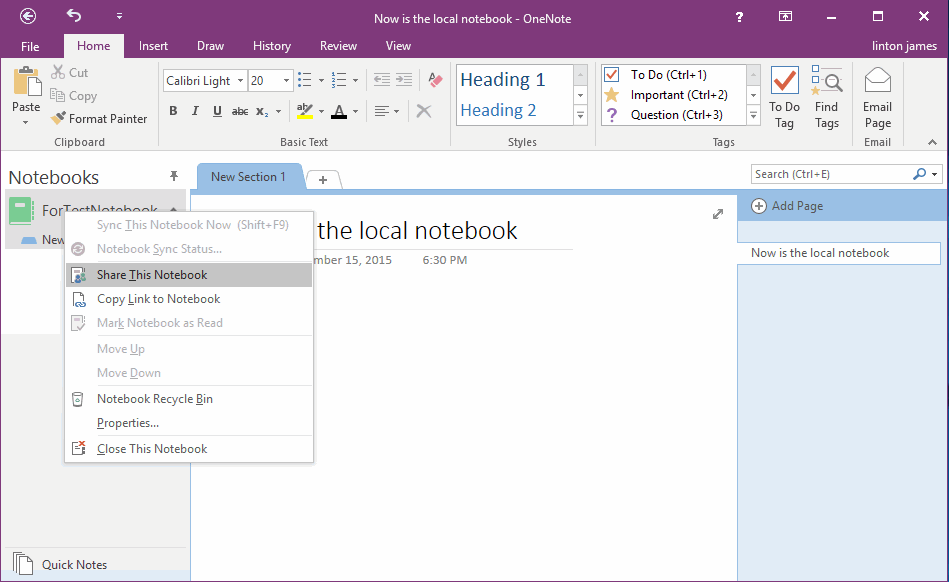The height and width of the screenshot is (582, 949).
Task: Open font color picker arrow
Action: 355,111
